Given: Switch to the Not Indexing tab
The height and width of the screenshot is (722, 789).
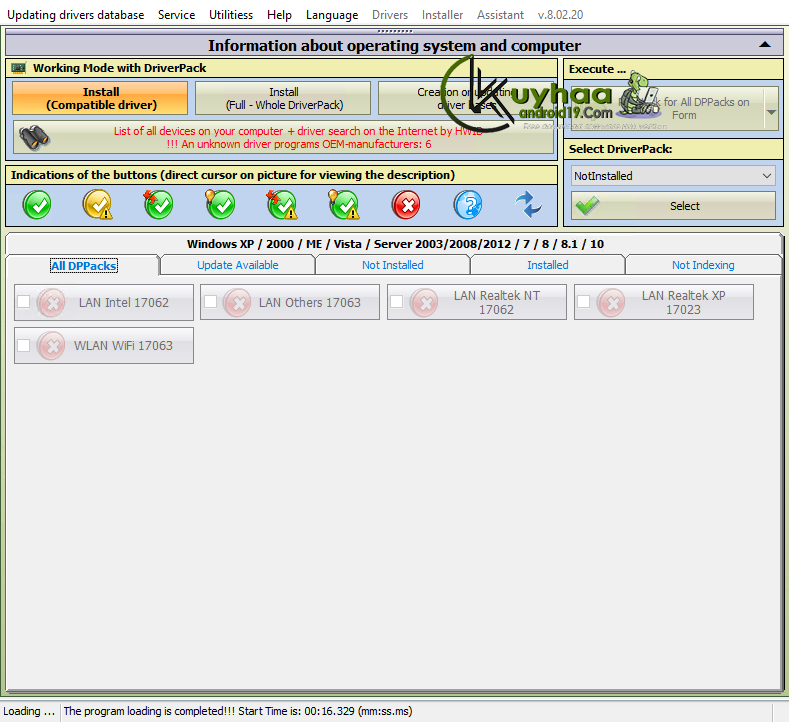Looking at the screenshot, I should pos(703,265).
